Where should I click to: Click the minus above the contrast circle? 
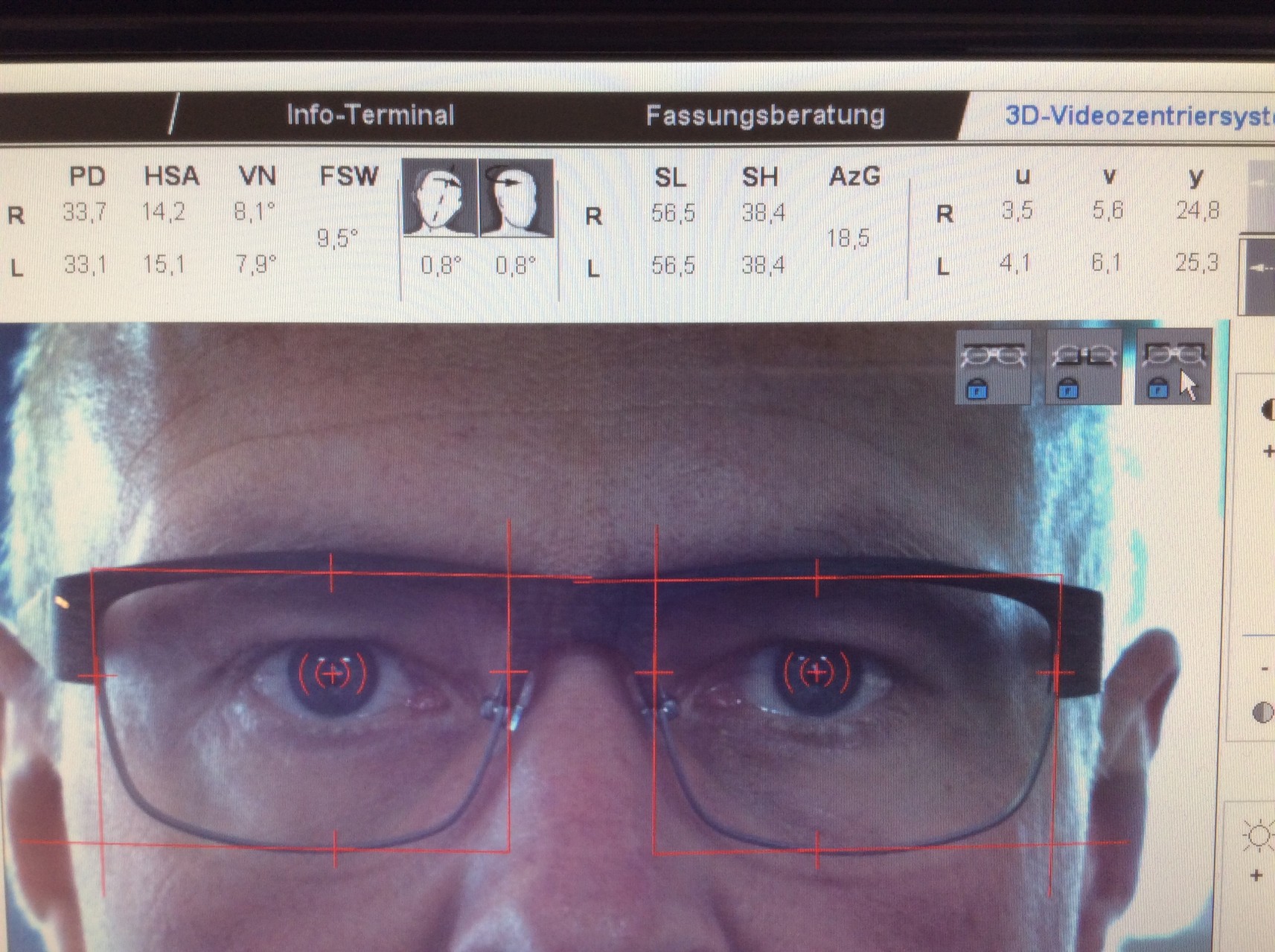point(1265,669)
